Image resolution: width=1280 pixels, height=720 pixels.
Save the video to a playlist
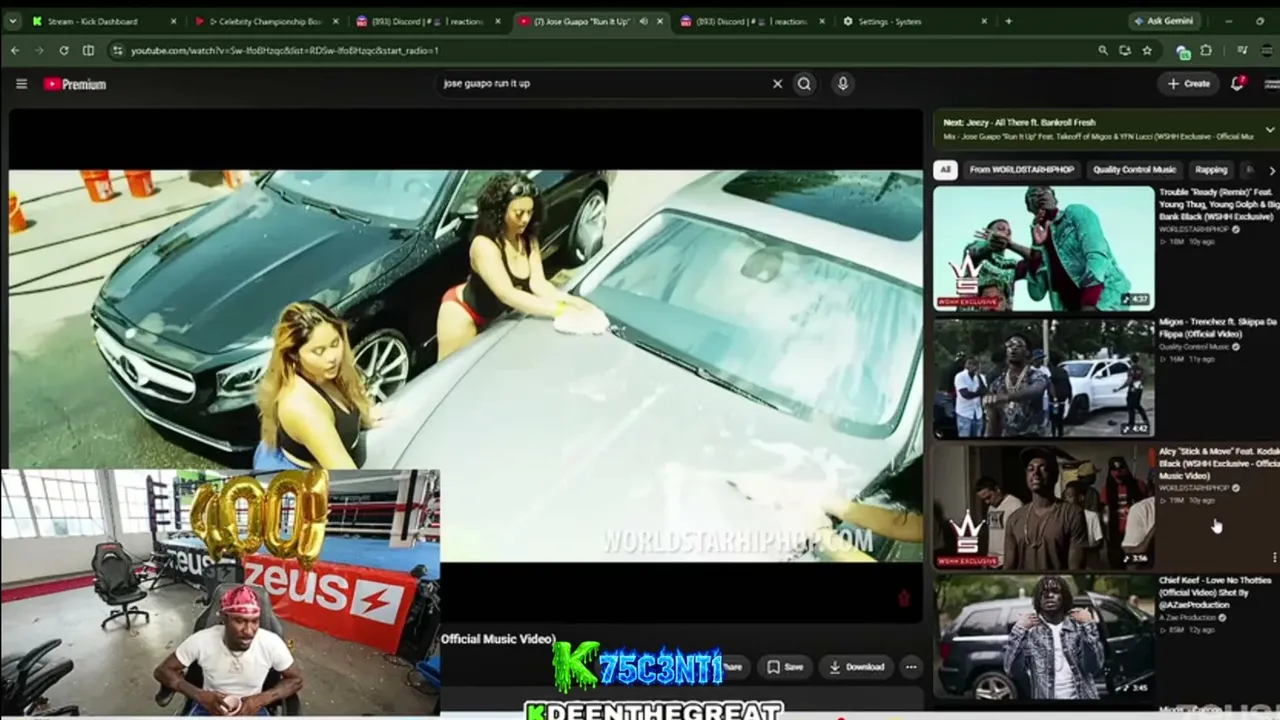(x=785, y=667)
